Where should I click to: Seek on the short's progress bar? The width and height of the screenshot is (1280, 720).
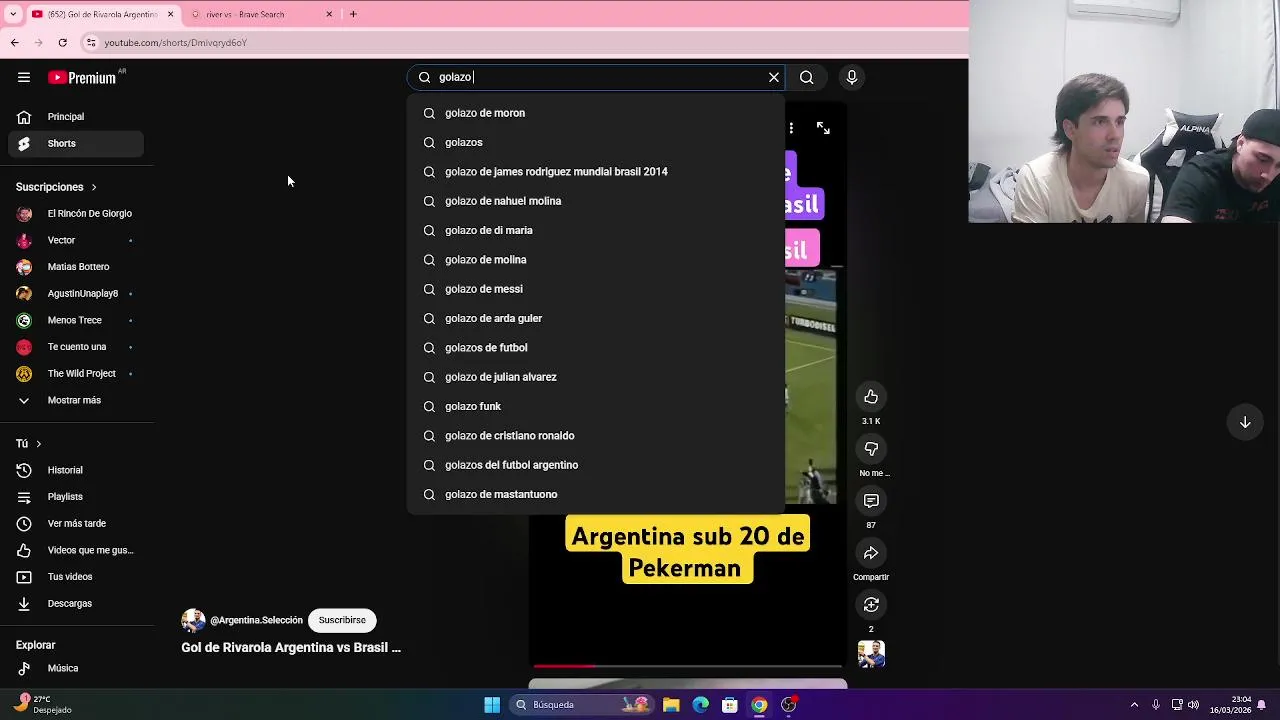(x=688, y=665)
